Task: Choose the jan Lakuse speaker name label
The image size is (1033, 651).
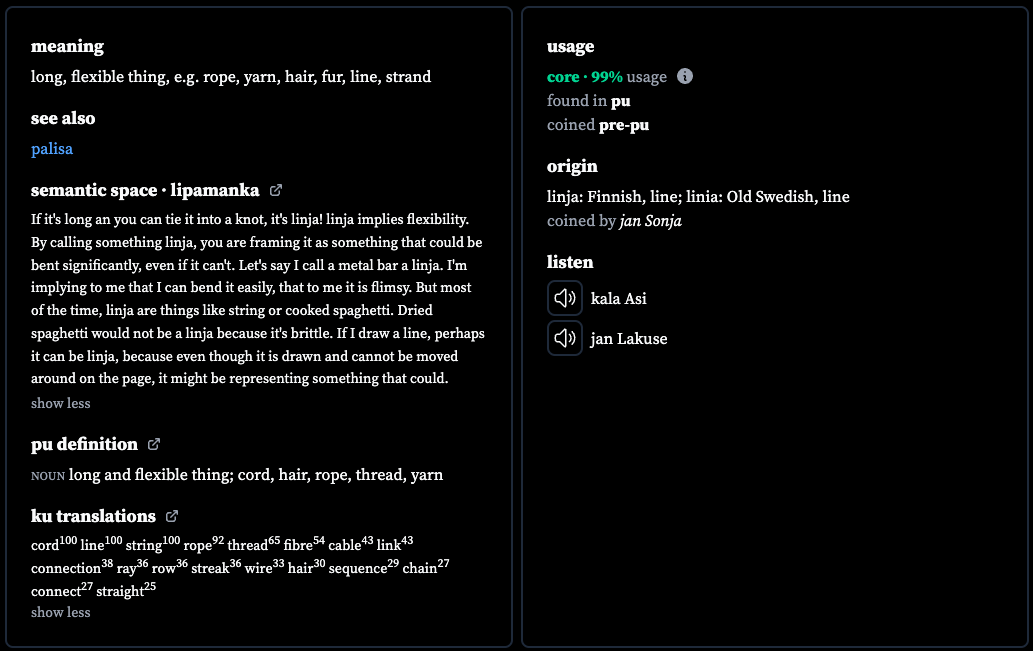Action: click(x=629, y=339)
